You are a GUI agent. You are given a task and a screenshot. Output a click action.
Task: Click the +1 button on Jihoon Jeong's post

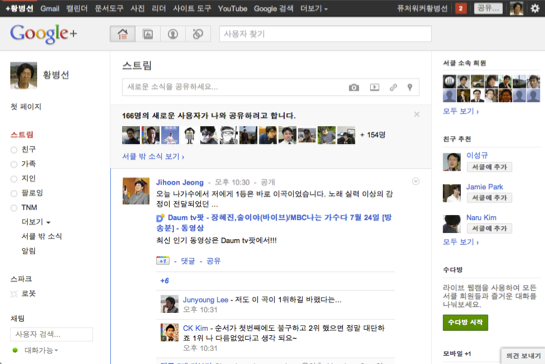163,261
